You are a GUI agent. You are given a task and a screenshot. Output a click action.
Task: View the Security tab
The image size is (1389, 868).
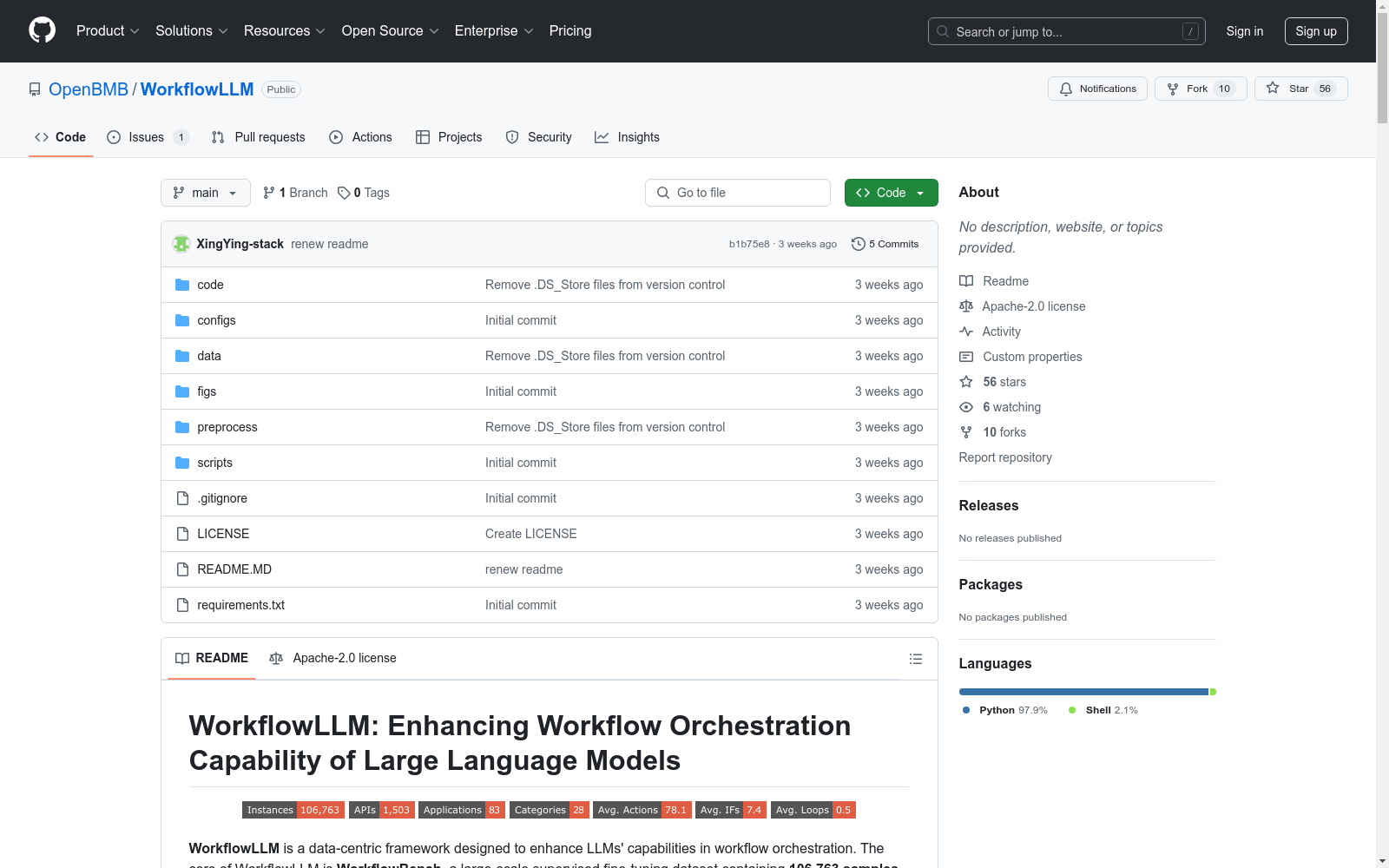[x=539, y=137]
